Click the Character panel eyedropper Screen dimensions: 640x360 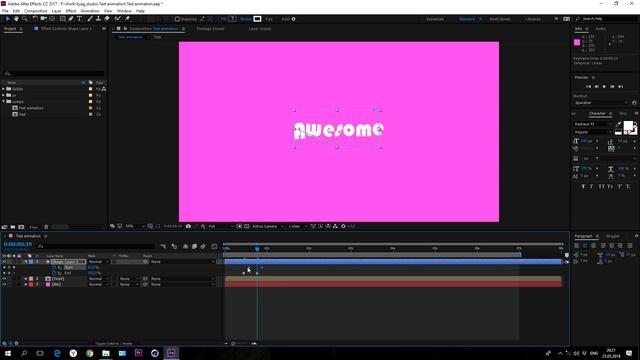point(618,124)
